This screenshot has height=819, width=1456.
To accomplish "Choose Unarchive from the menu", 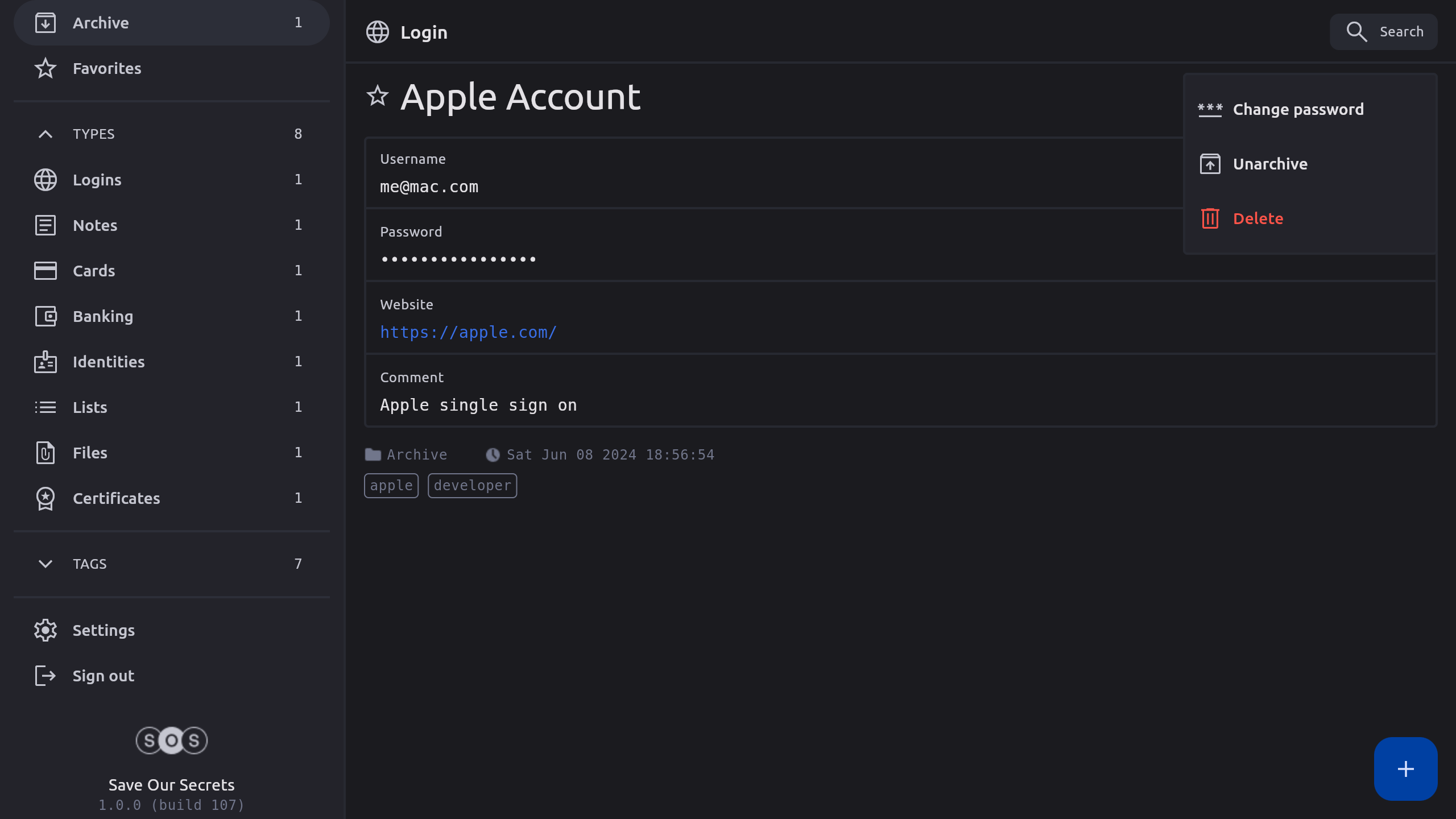I will (1269, 164).
